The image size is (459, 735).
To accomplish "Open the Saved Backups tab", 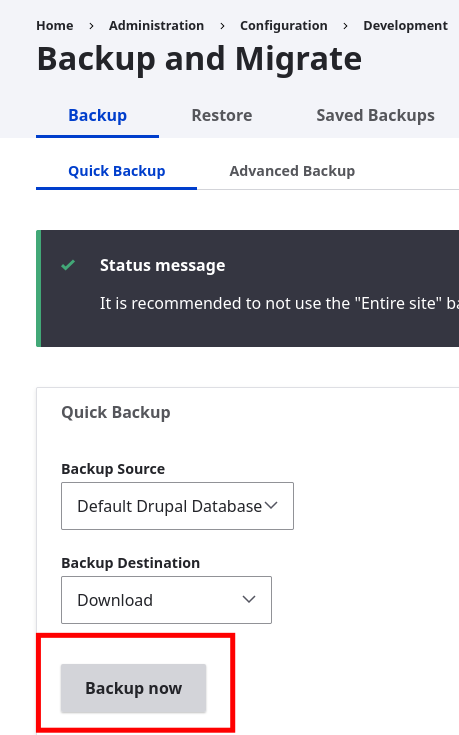I will click(x=376, y=115).
